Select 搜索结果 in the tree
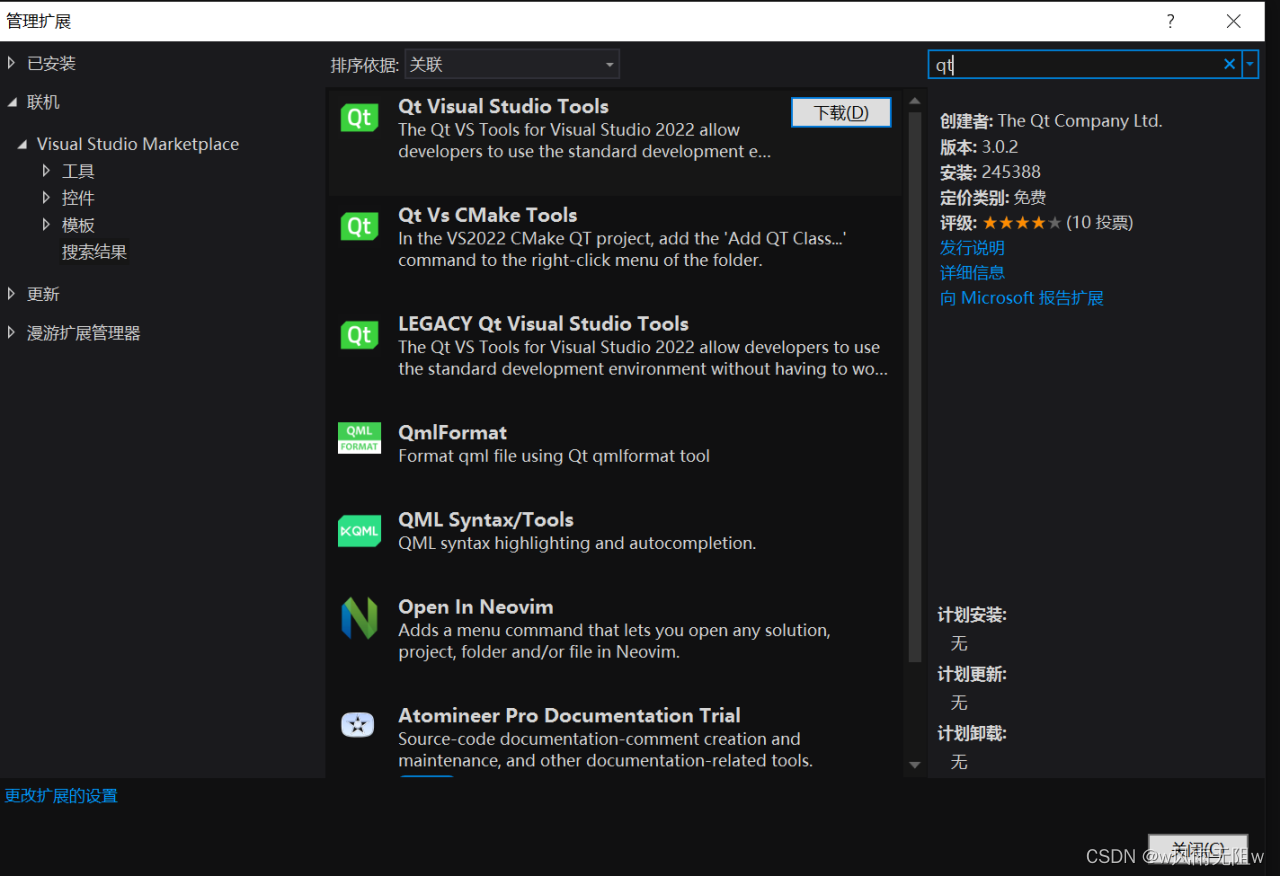 (94, 252)
